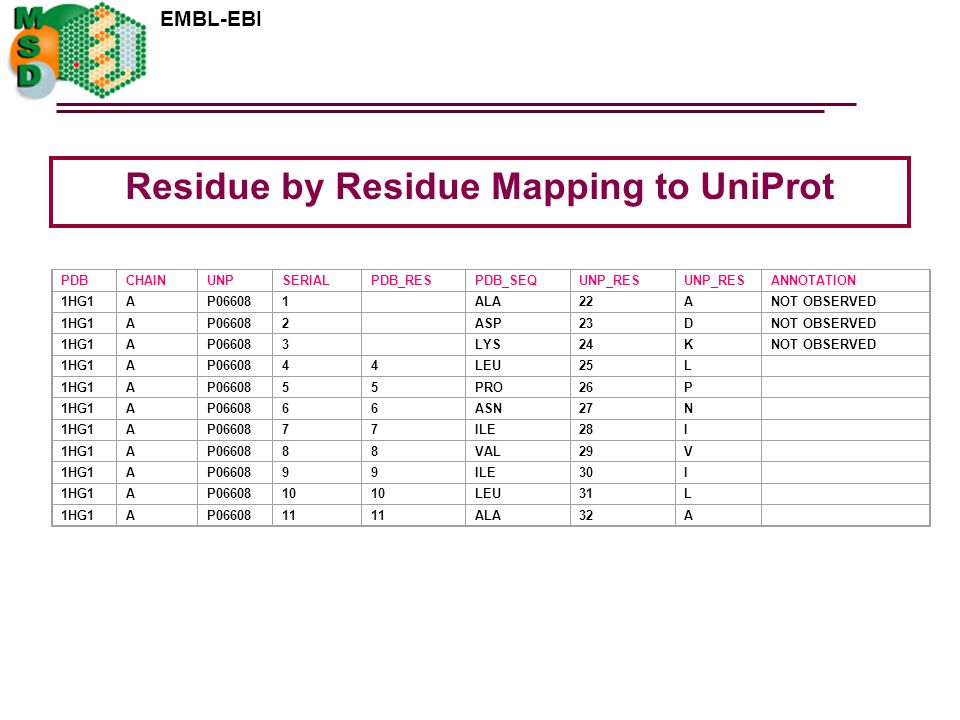Click NOT OBSERVED in the ASP row
Screen dimensions: 960x720
pyautogui.click(x=823, y=323)
